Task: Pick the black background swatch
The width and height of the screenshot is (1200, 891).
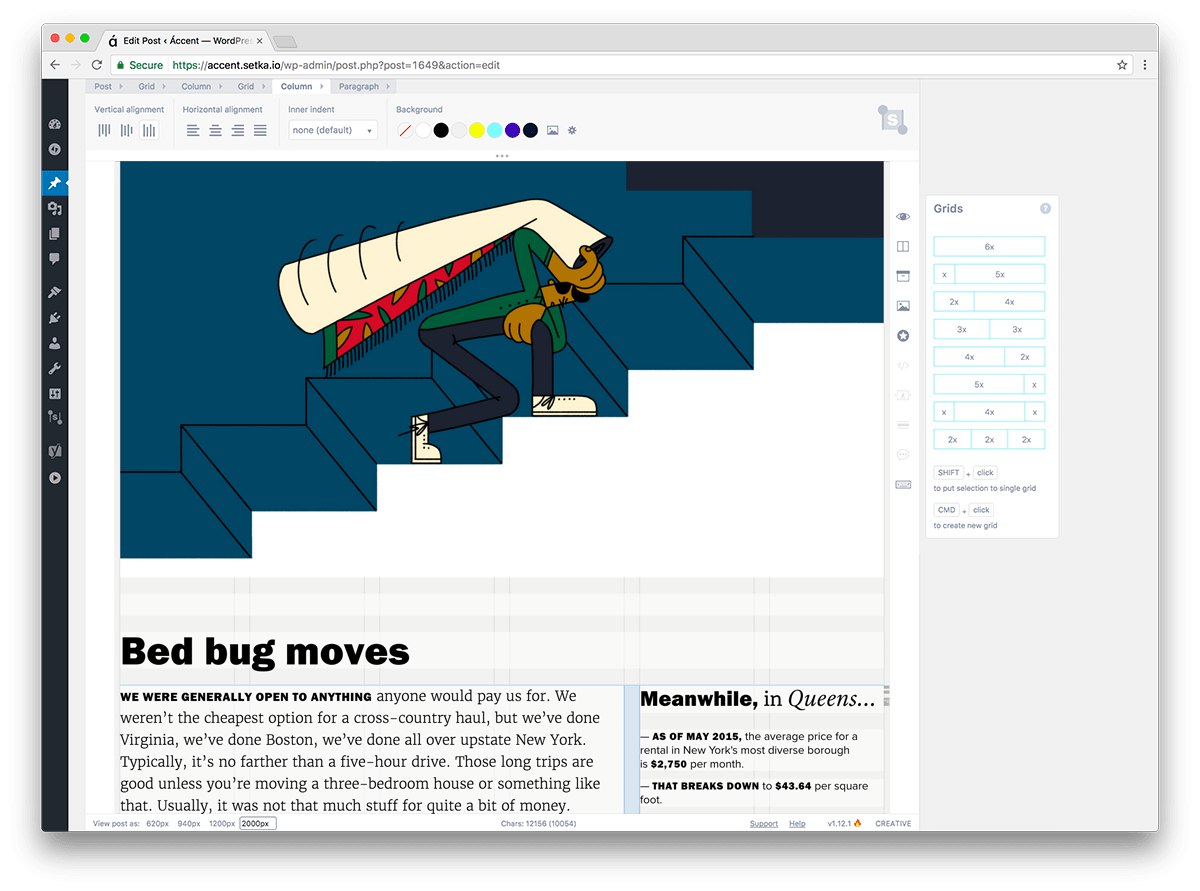Action: (441, 130)
